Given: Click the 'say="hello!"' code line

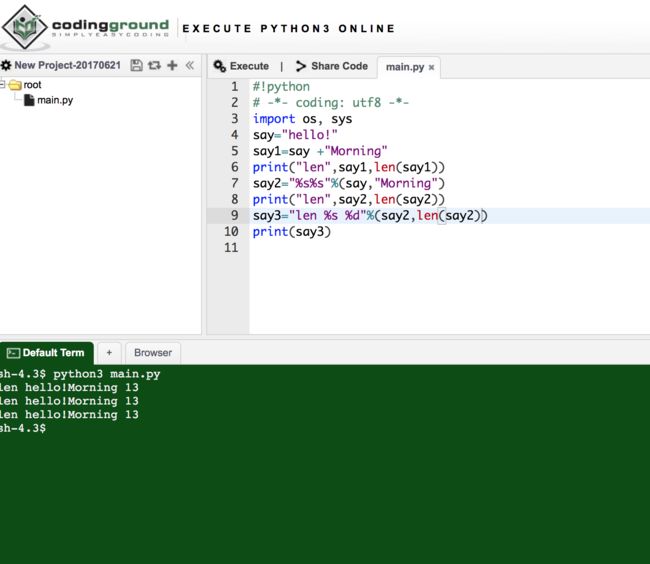Looking at the screenshot, I should (x=295, y=135).
